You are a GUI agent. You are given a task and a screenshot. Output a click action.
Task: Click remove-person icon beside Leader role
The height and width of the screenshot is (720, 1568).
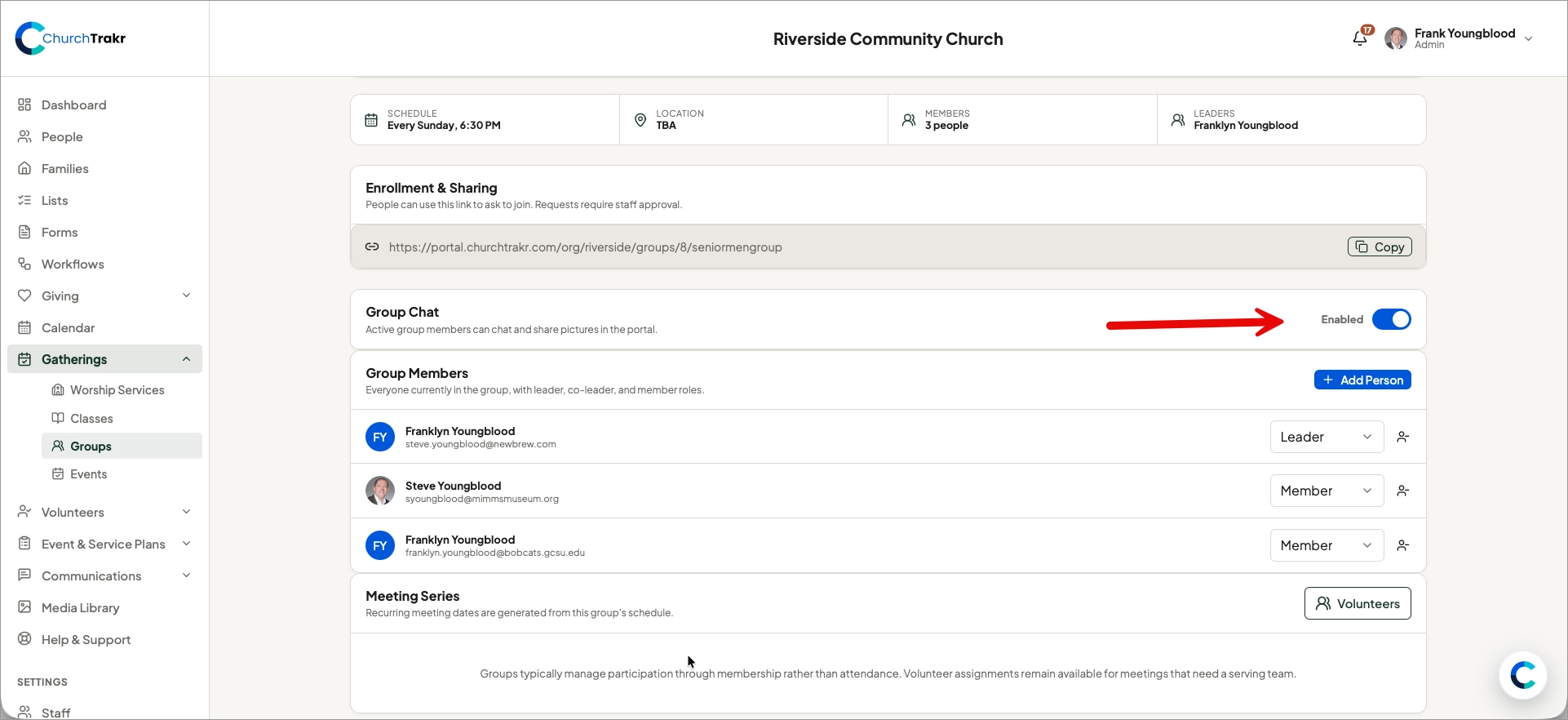(1403, 438)
